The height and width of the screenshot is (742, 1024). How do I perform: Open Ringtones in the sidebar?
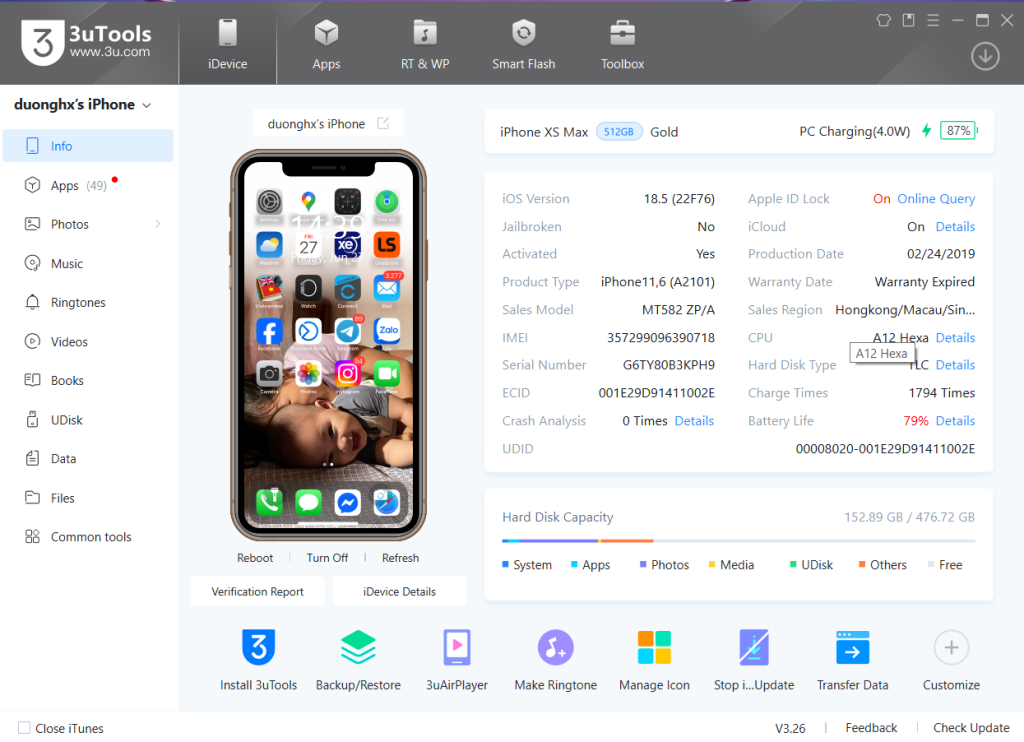pos(88,302)
